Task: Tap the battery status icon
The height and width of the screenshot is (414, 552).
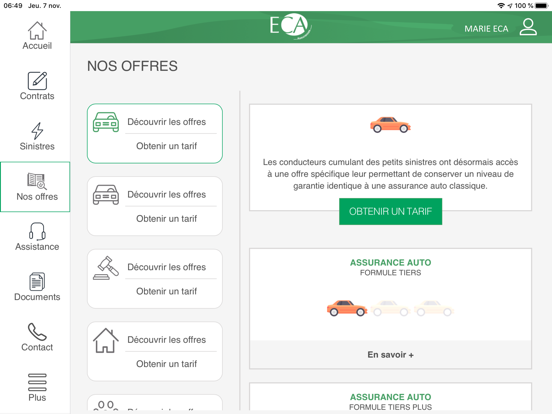Action: click(x=542, y=6)
